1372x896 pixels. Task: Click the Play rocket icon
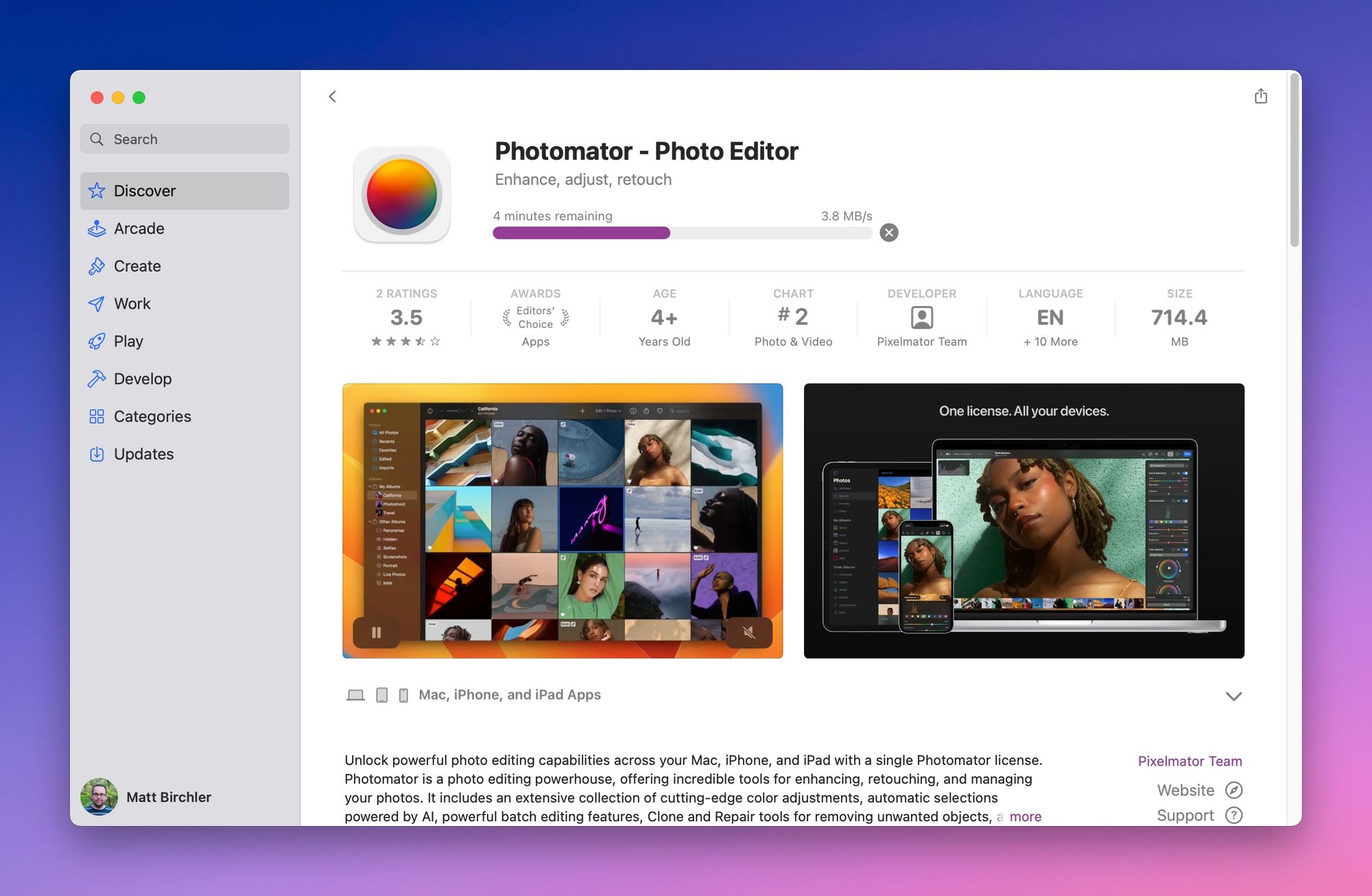pyautogui.click(x=97, y=341)
